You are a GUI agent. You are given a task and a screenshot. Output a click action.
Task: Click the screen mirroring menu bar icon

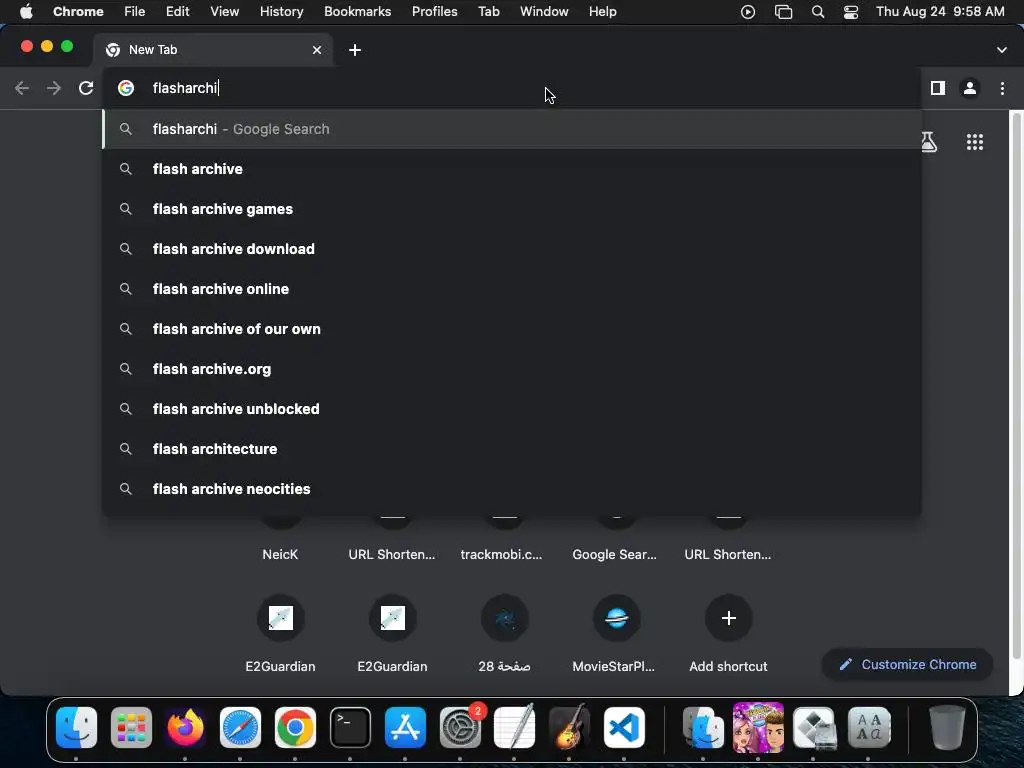click(783, 12)
